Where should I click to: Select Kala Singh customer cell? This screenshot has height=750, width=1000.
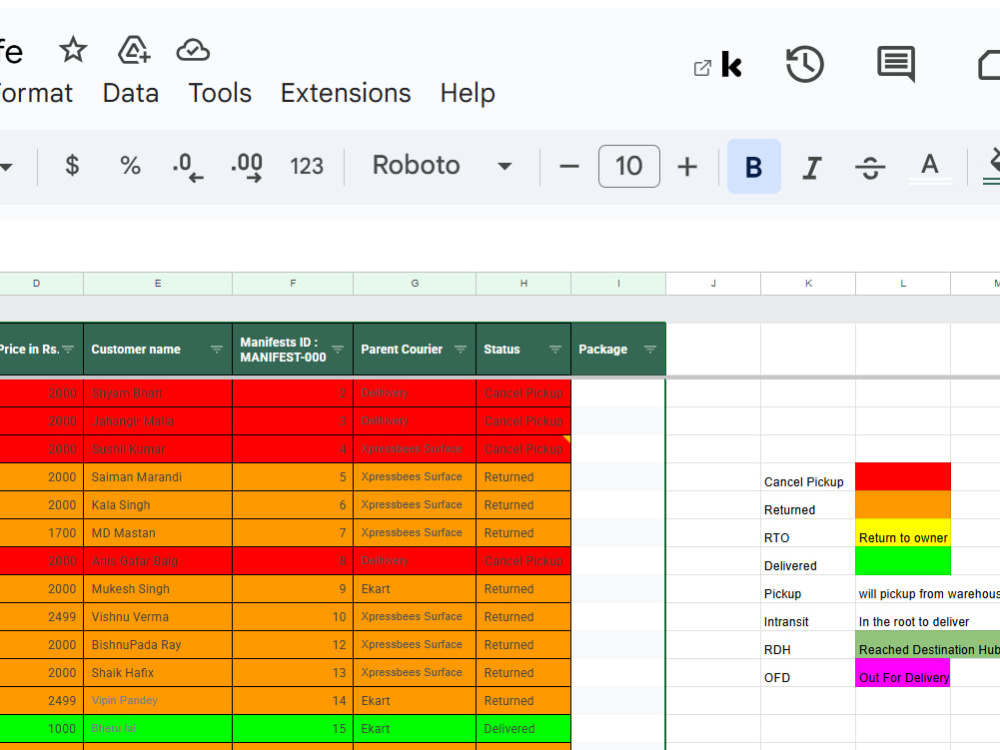(158, 505)
